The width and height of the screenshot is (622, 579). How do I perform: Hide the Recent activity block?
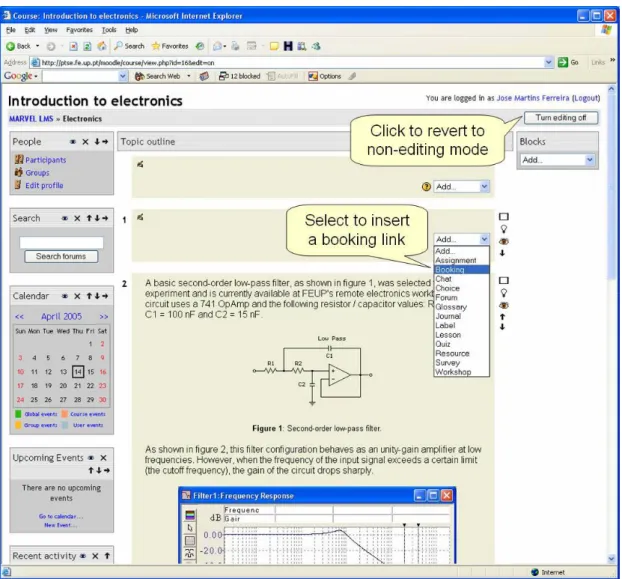coord(83,556)
